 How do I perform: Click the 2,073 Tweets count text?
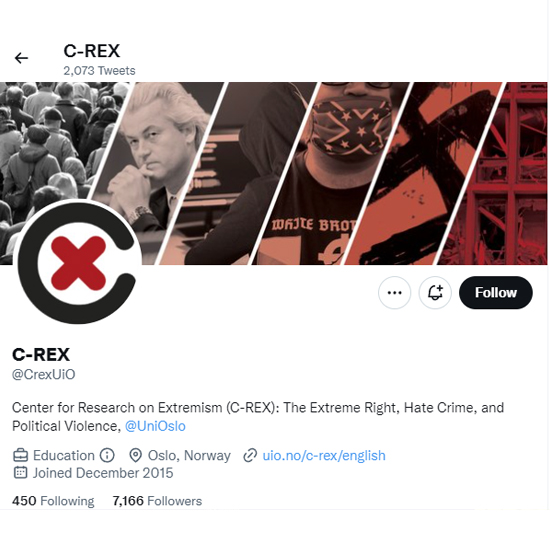(99, 71)
